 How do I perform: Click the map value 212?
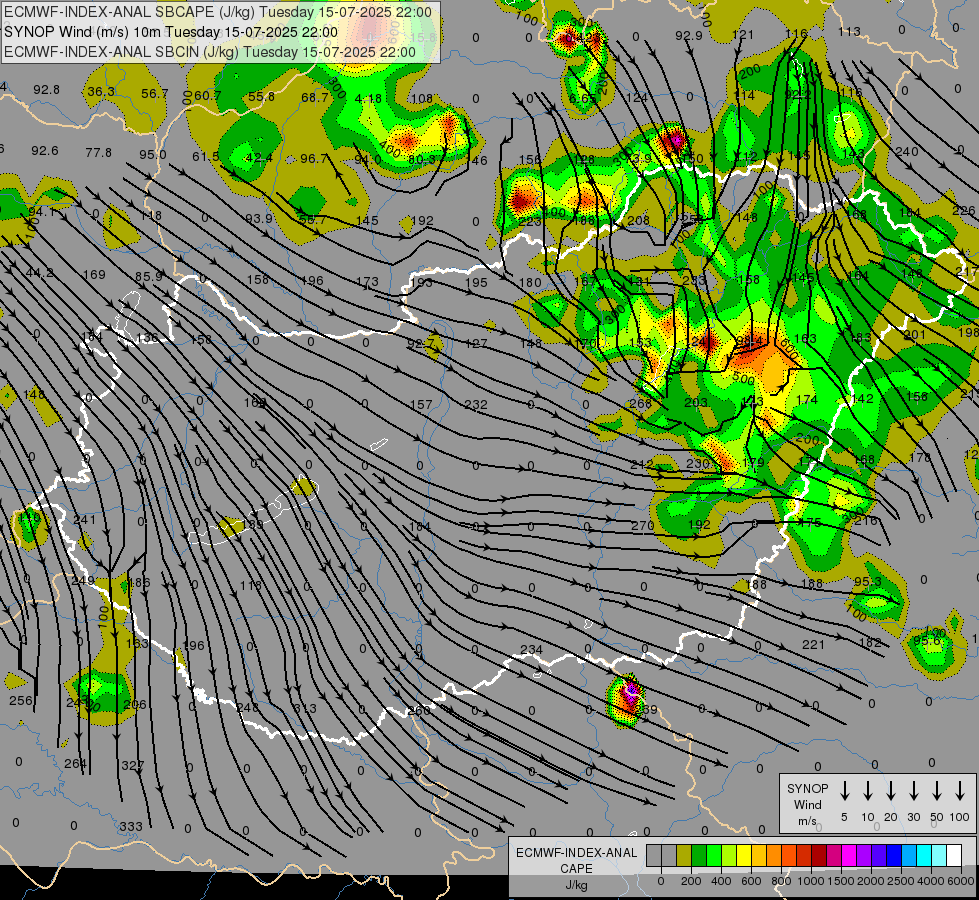point(642,465)
